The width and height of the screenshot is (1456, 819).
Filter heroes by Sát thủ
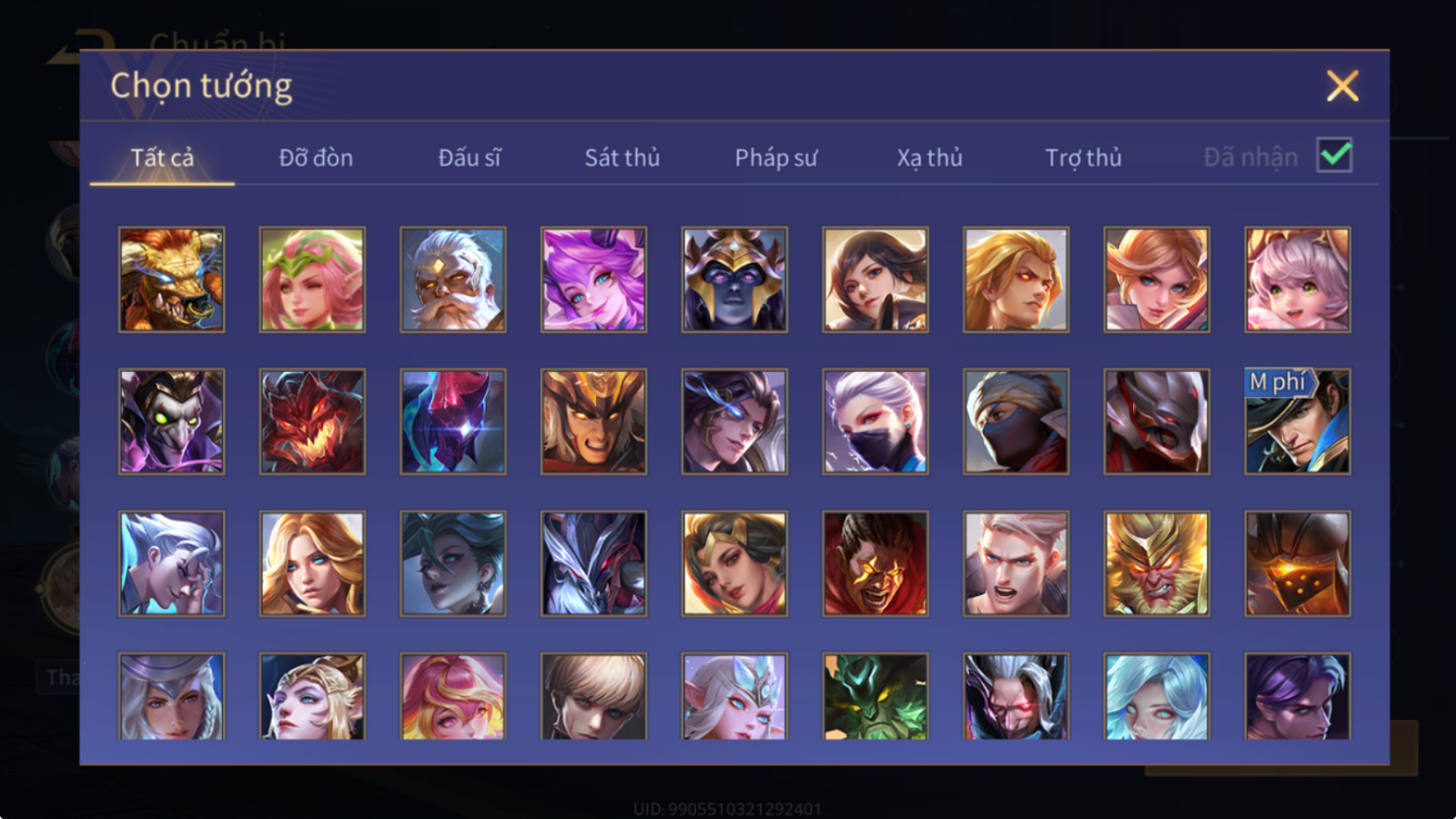pos(622,157)
